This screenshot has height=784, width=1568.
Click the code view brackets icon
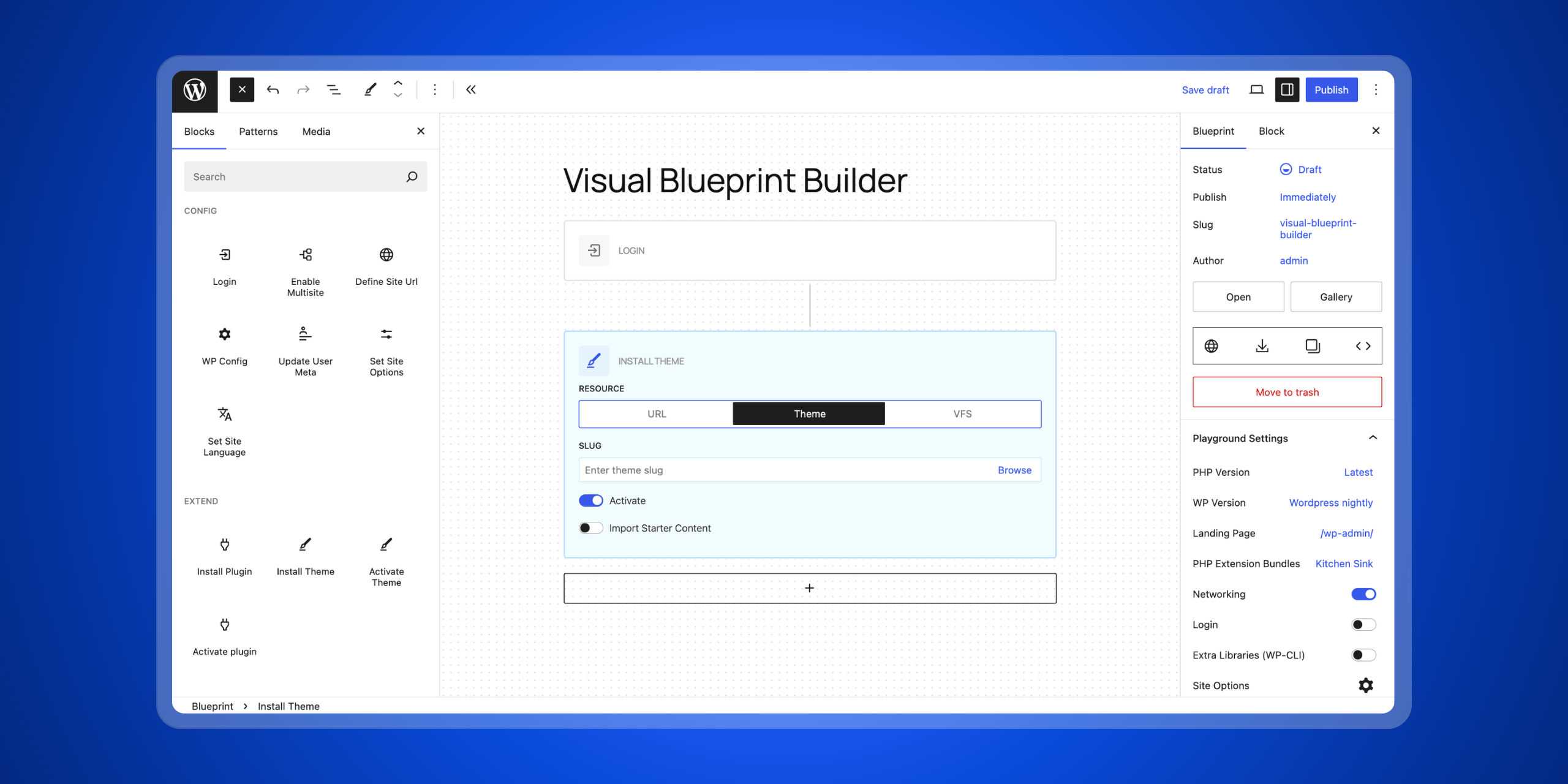pyautogui.click(x=1363, y=346)
